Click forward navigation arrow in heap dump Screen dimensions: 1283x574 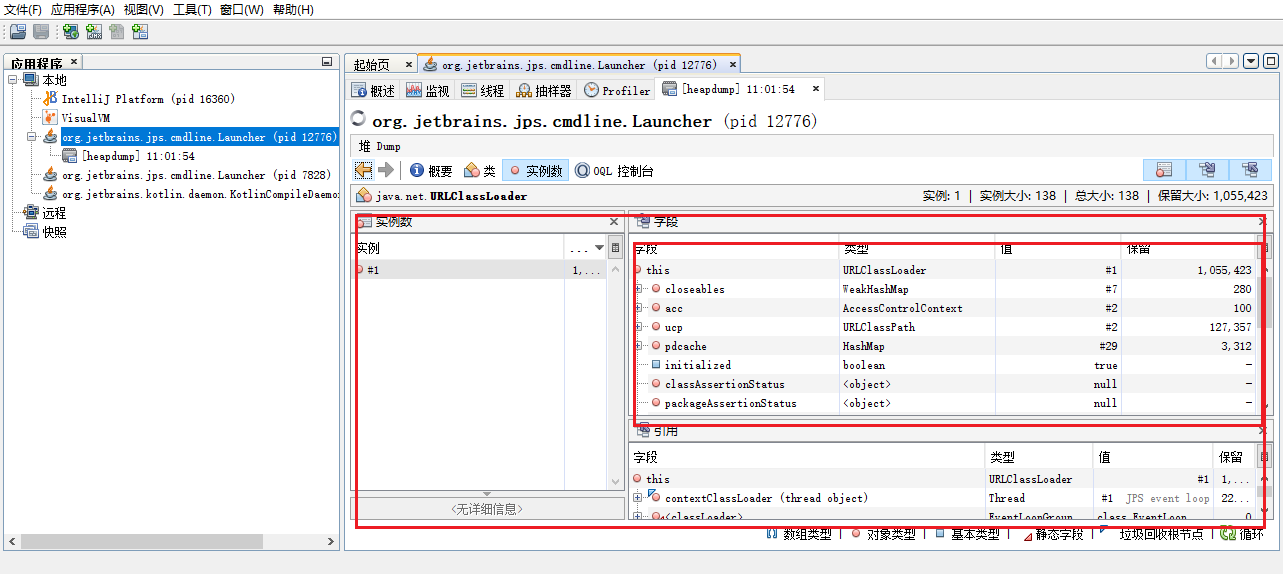(385, 170)
